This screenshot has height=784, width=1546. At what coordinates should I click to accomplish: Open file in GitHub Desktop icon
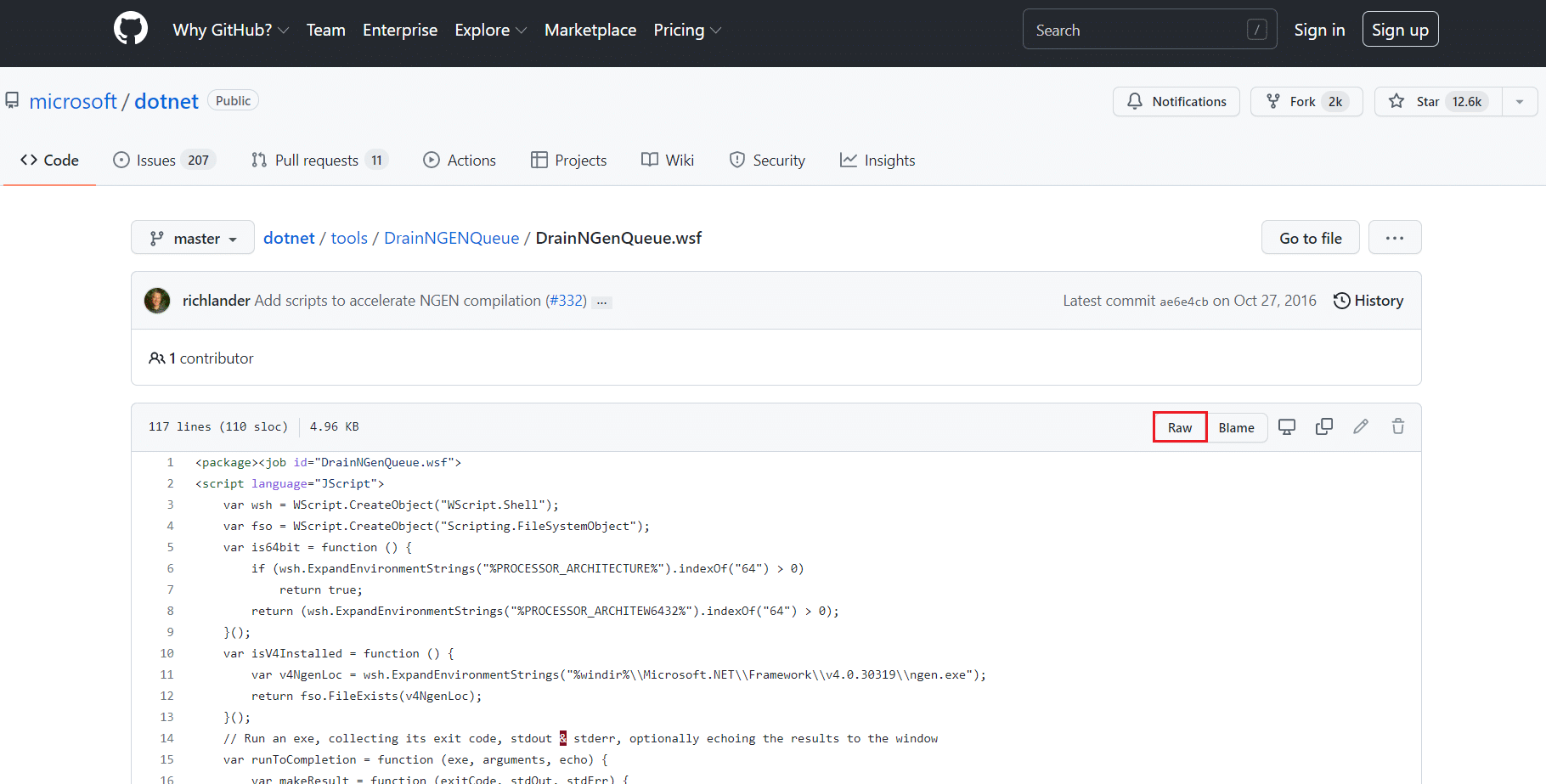pos(1287,427)
